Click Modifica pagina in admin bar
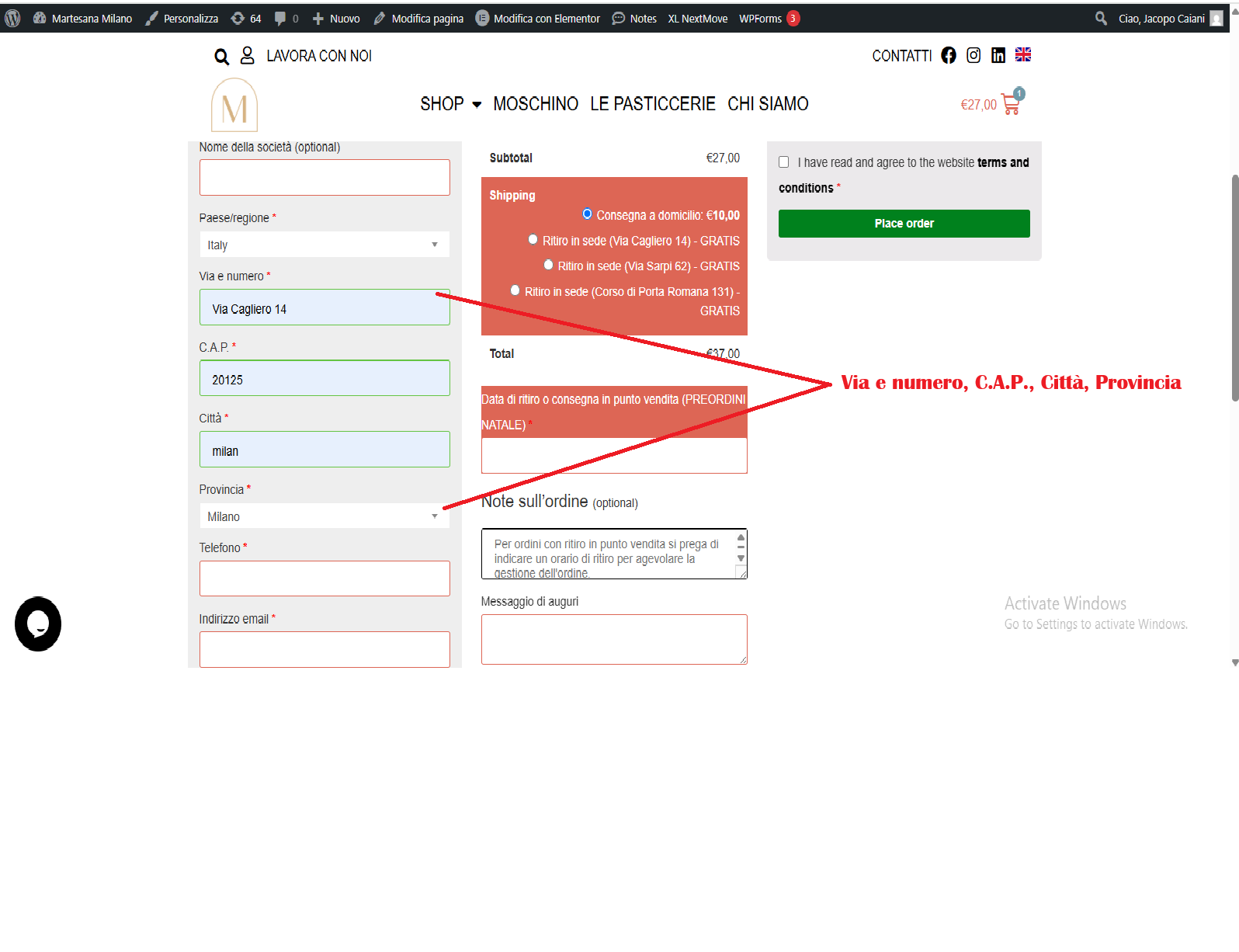 click(x=418, y=19)
